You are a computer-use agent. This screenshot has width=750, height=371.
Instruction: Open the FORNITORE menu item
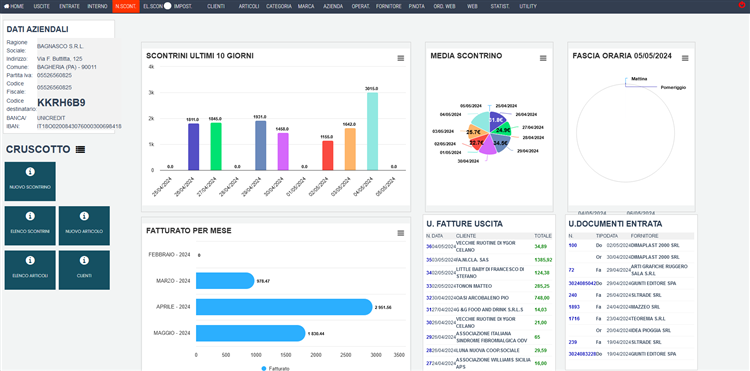point(388,6)
